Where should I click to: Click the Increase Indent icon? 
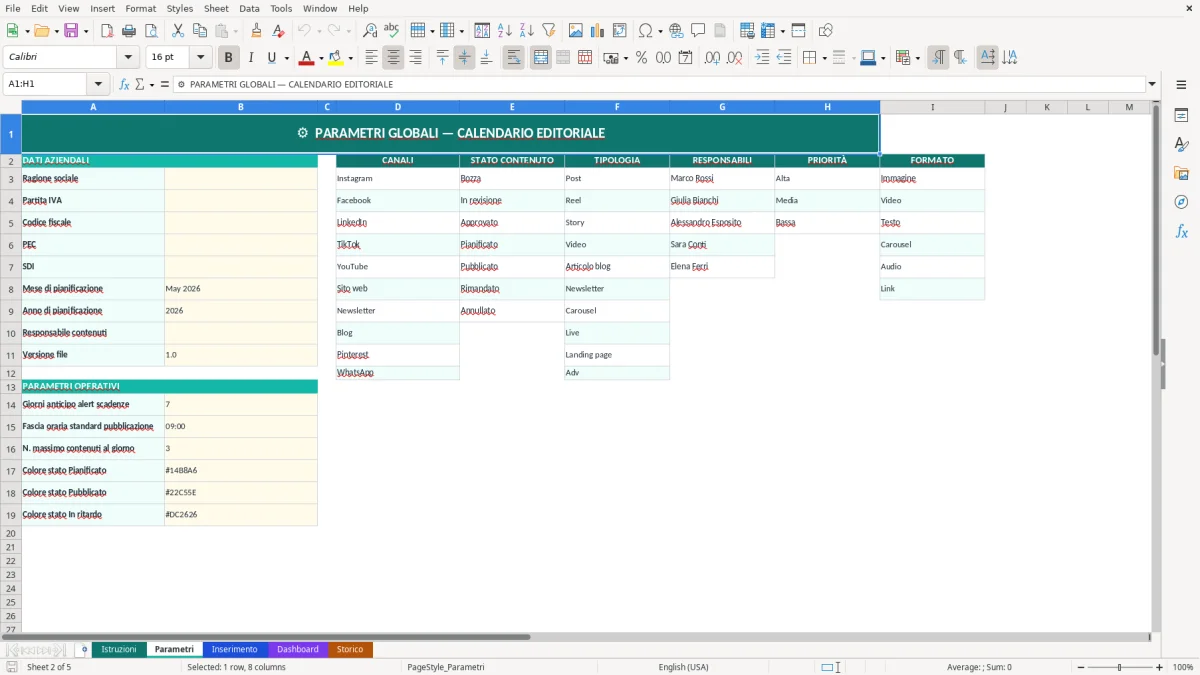pos(762,58)
